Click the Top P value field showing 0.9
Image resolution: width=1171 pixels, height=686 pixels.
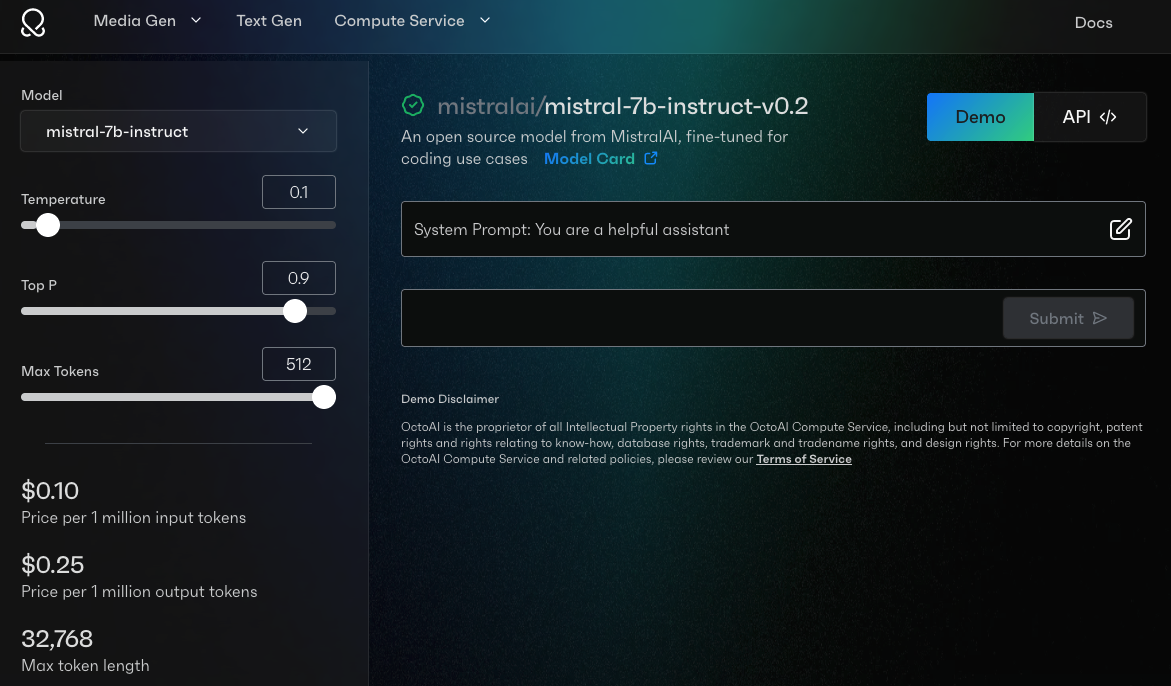click(x=299, y=278)
